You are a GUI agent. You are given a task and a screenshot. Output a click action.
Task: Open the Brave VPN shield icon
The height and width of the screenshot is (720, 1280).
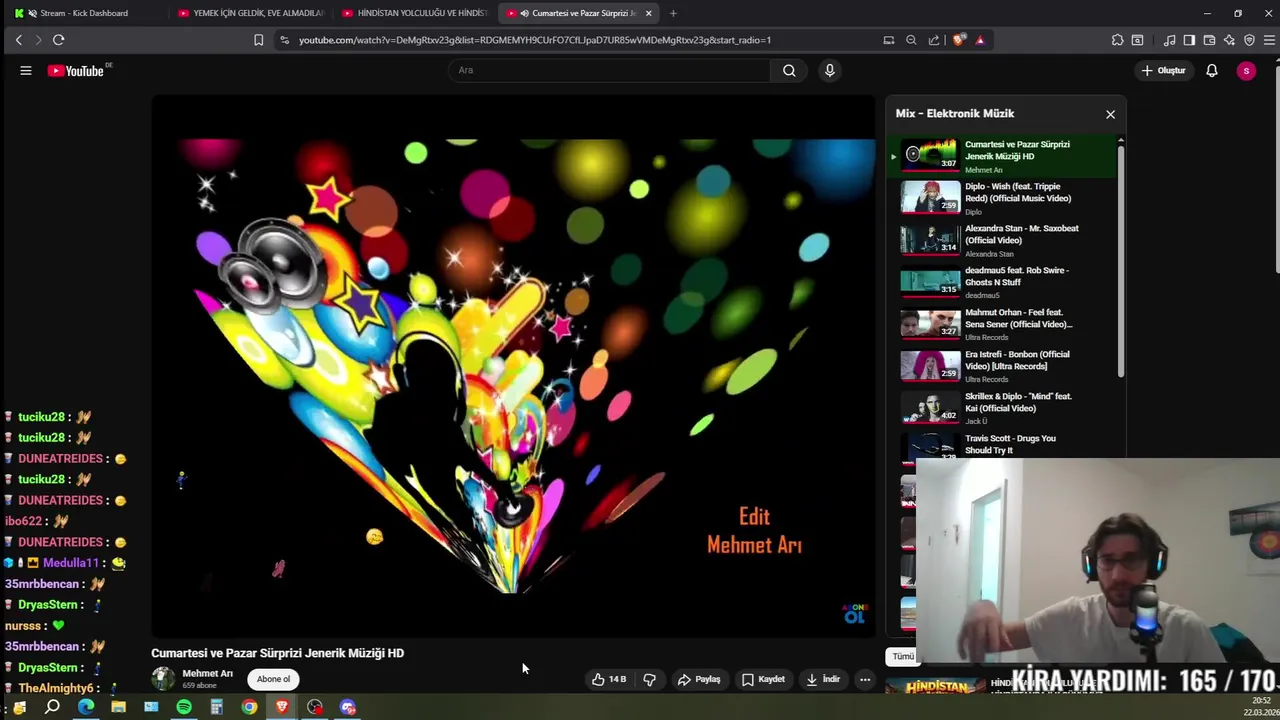pyautogui.click(x=1249, y=40)
